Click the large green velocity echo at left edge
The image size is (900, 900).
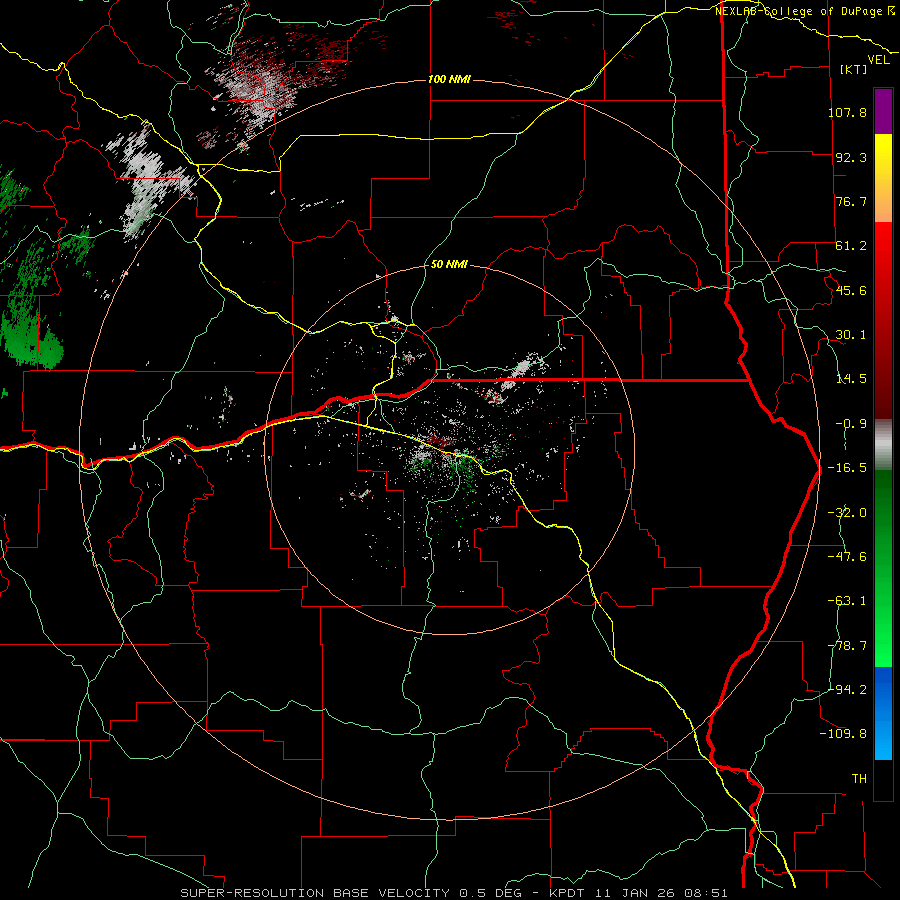(32, 339)
